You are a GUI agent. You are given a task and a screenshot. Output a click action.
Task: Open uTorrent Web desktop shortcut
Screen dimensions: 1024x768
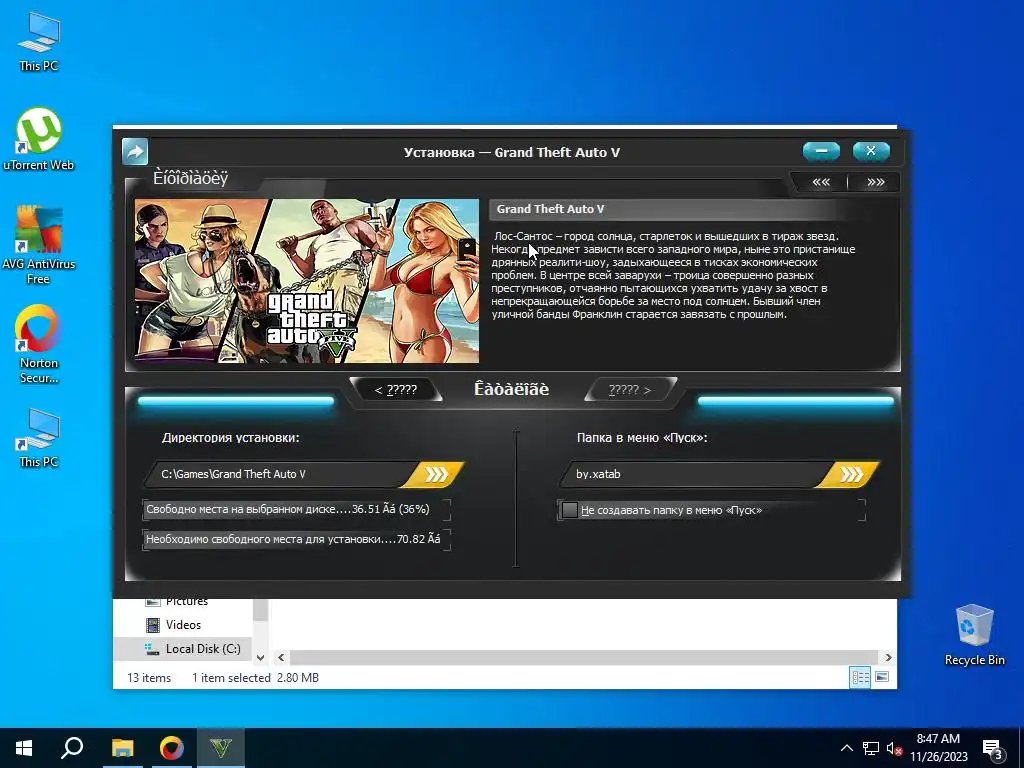click(x=39, y=139)
